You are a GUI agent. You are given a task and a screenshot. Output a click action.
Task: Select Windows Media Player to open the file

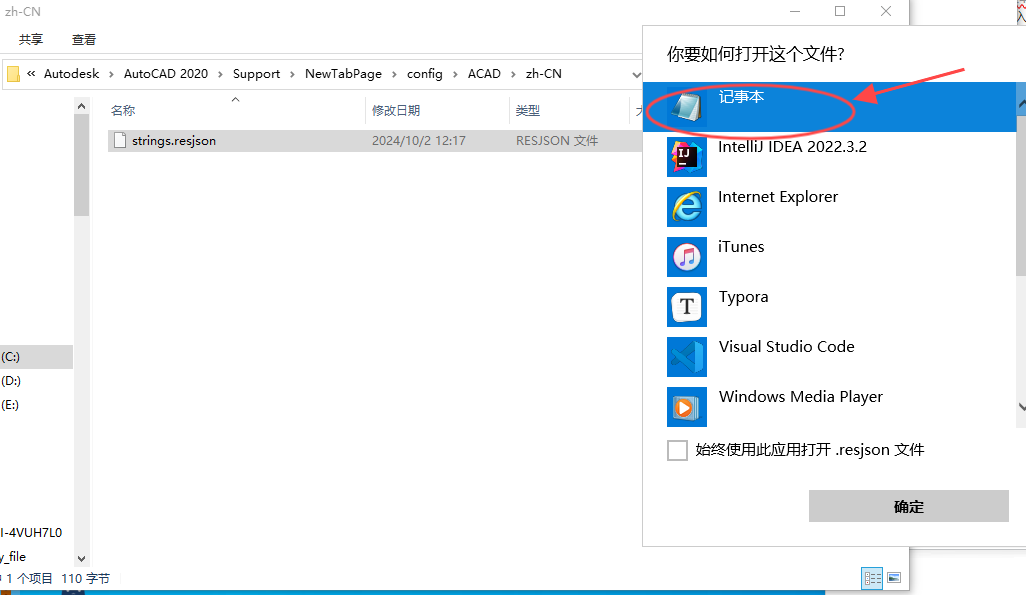(800, 397)
